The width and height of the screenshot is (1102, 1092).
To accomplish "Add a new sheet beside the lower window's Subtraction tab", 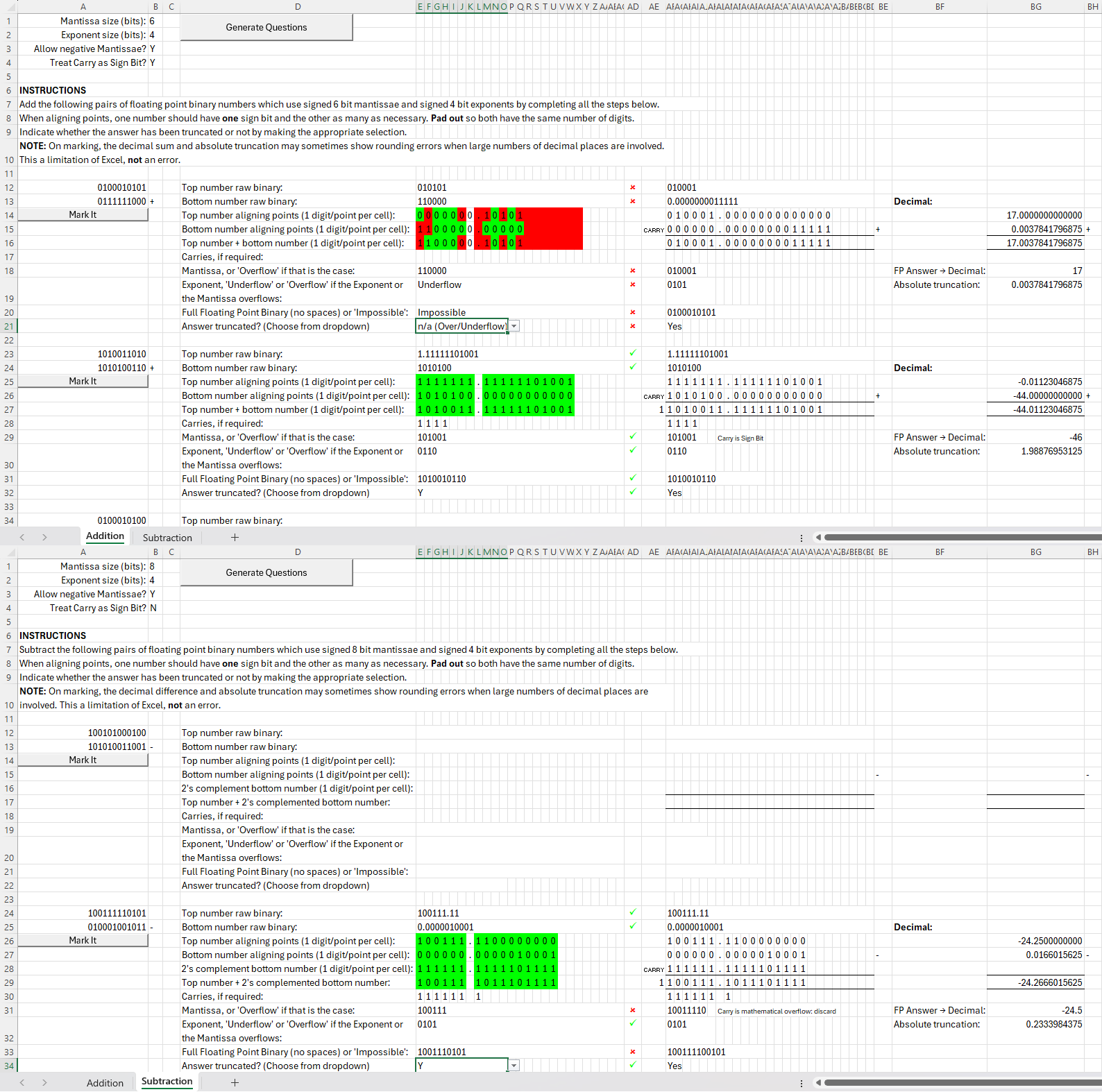I will click(x=235, y=1082).
